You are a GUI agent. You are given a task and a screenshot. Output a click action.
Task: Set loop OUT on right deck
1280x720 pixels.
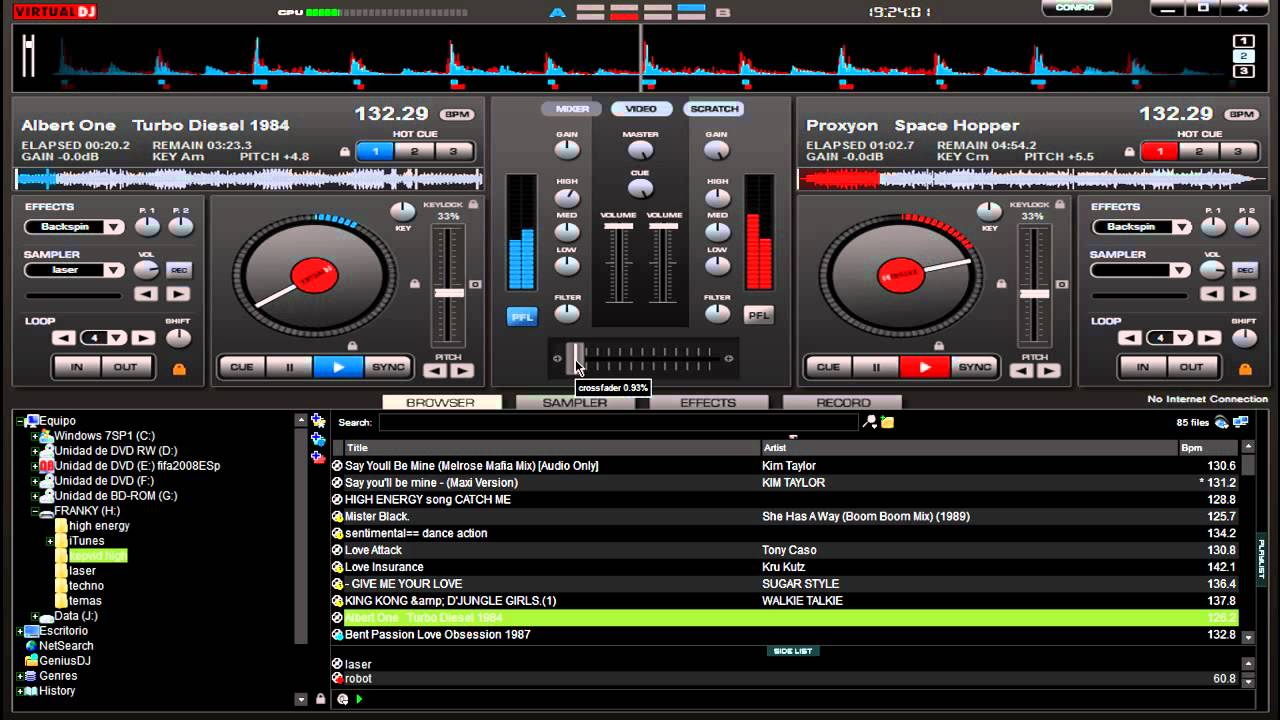coord(1191,367)
